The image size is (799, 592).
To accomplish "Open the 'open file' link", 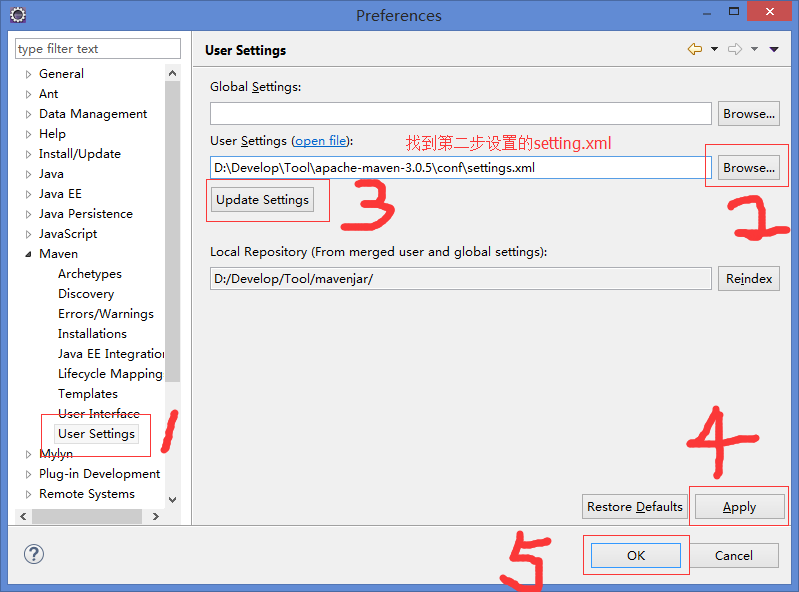I will [321, 141].
